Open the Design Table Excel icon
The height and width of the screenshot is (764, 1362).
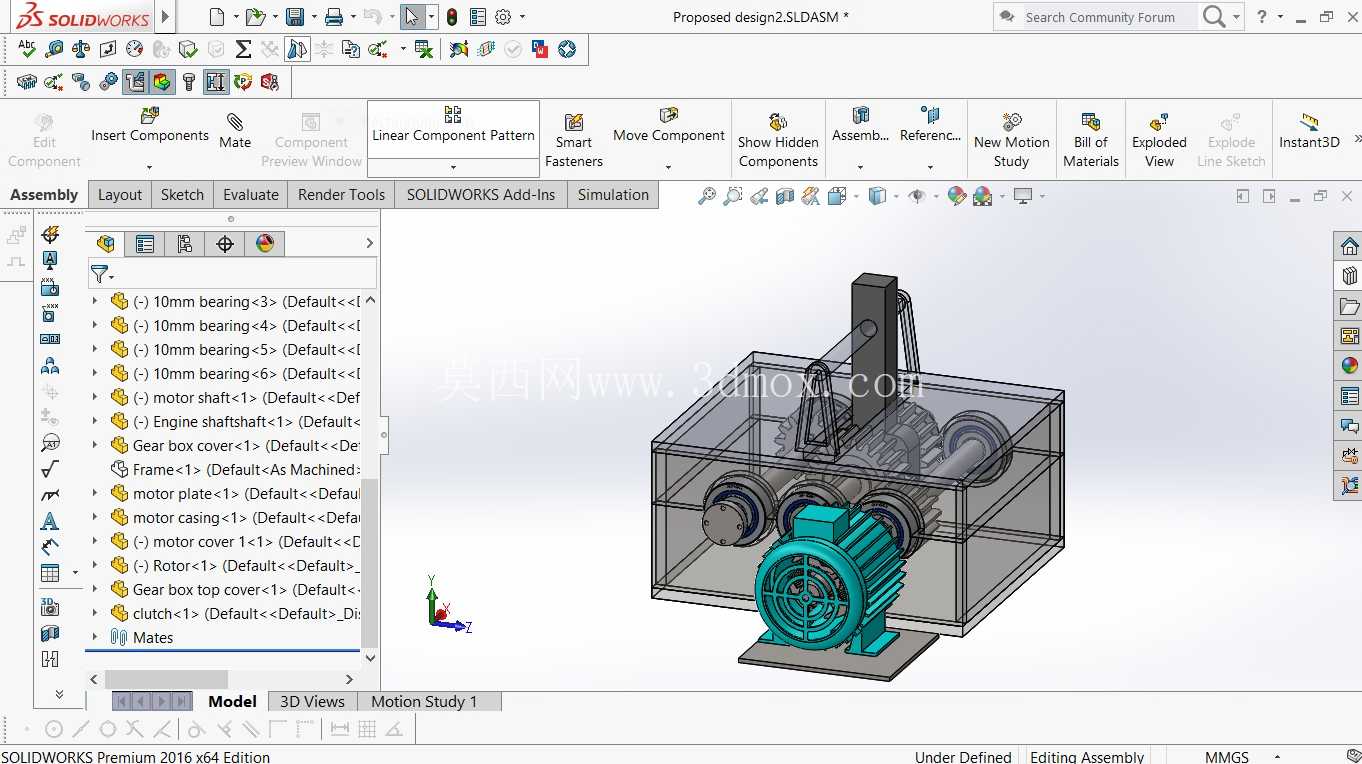pos(423,49)
